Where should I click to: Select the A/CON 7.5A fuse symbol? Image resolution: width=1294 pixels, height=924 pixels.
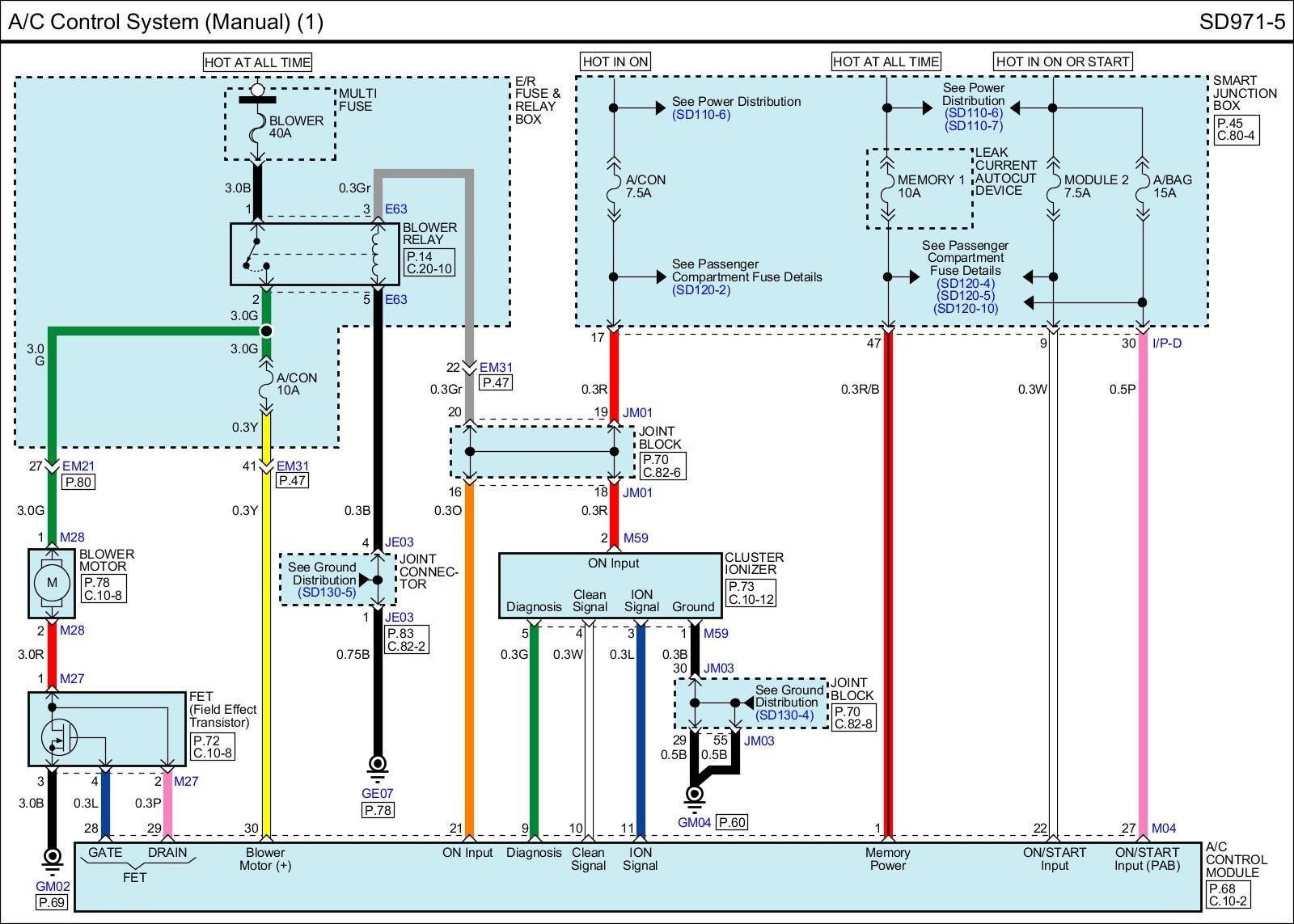[x=614, y=187]
